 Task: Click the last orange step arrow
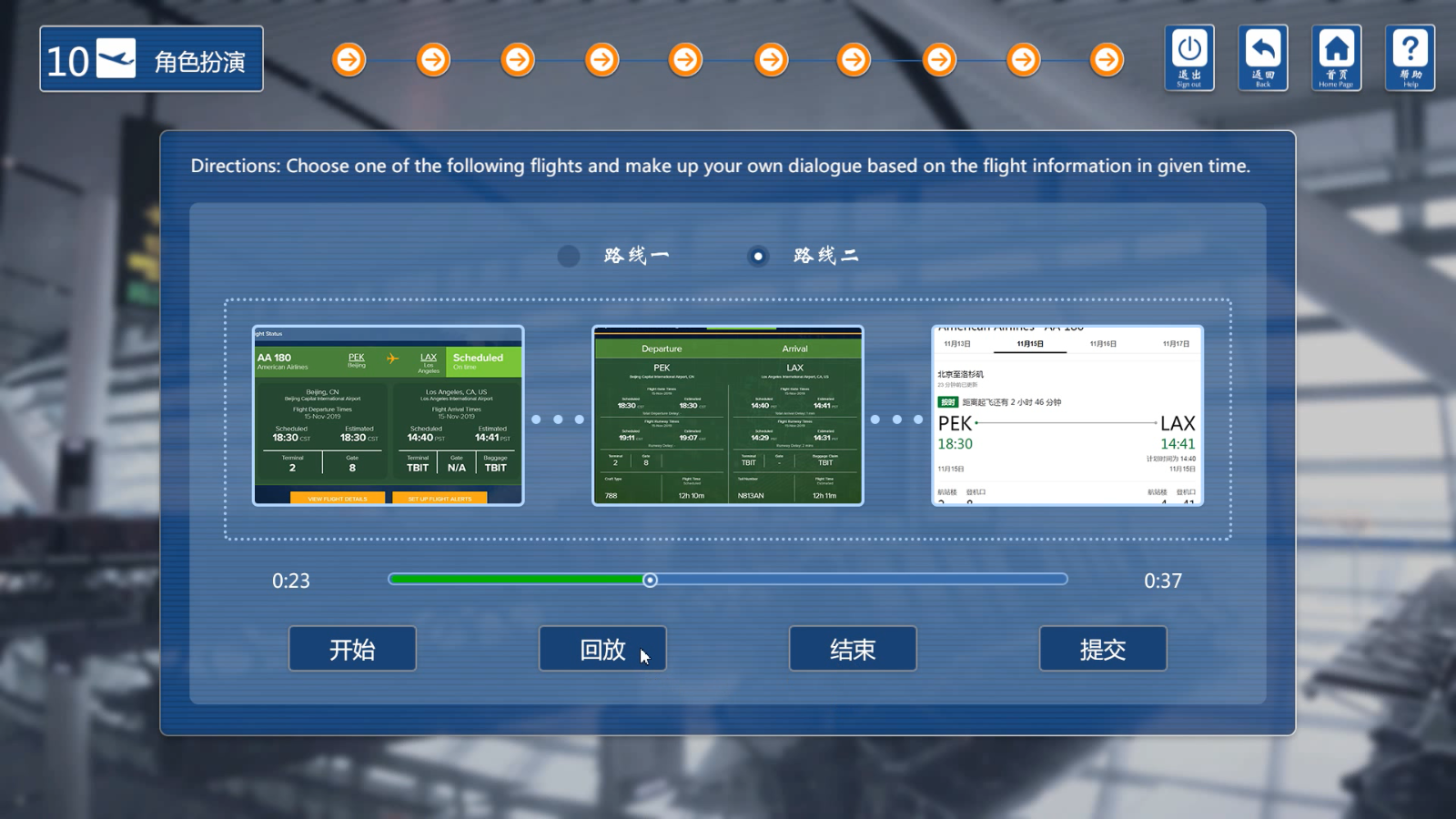[x=1107, y=60]
